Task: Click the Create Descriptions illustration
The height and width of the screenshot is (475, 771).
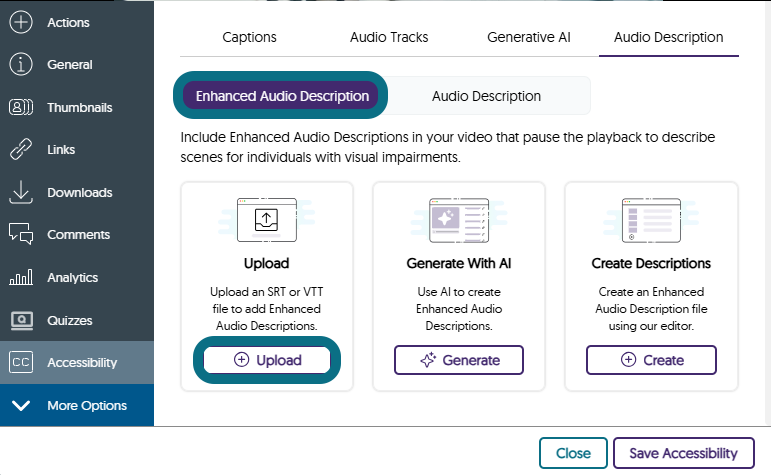Action: click(651, 220)
